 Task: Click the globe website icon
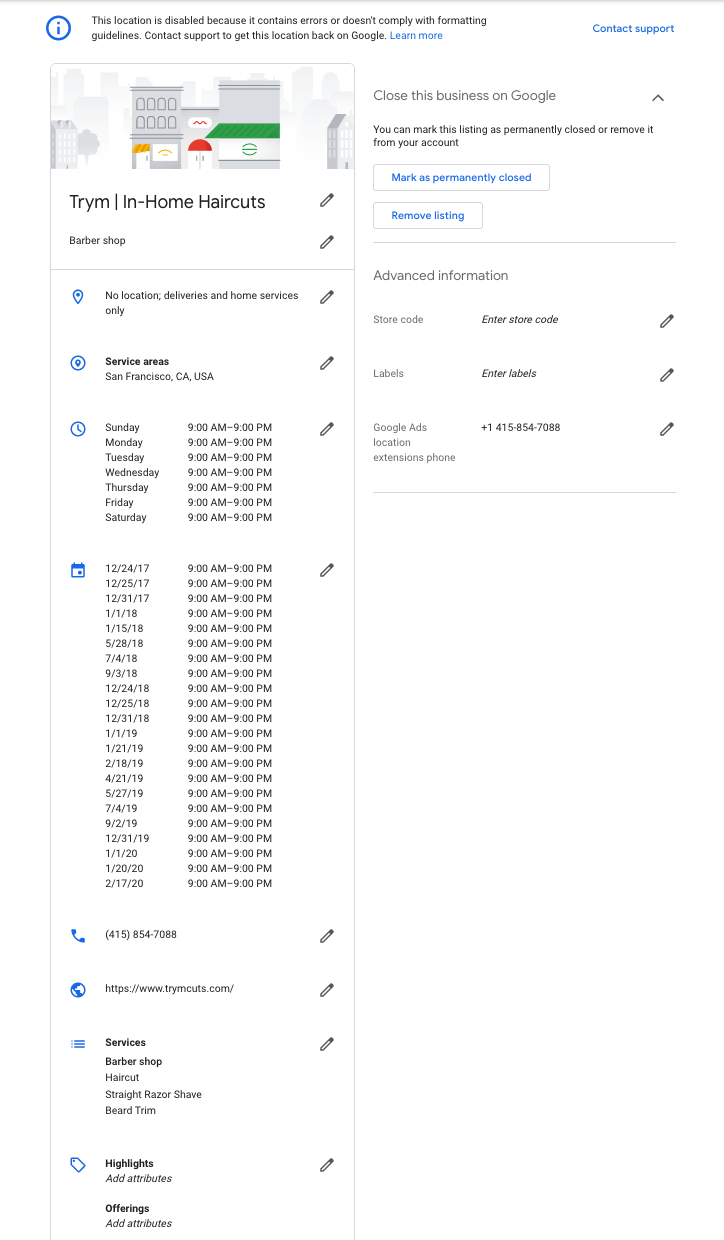[x=78, y=990]
